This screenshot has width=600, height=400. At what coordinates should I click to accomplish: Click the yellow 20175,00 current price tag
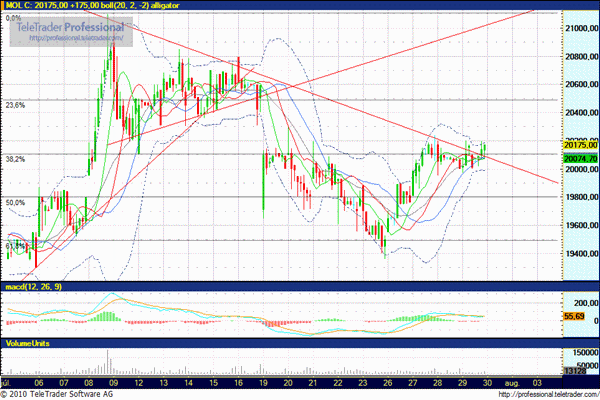579,144
